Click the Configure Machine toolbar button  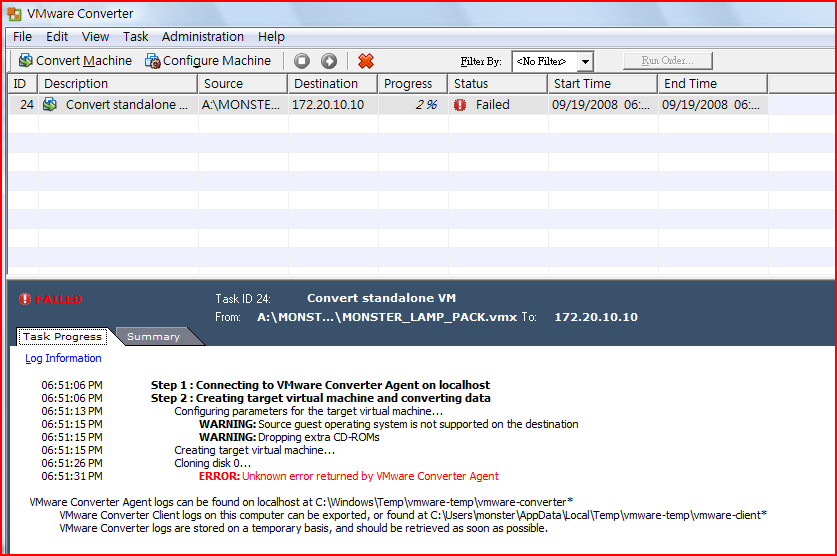208,61
